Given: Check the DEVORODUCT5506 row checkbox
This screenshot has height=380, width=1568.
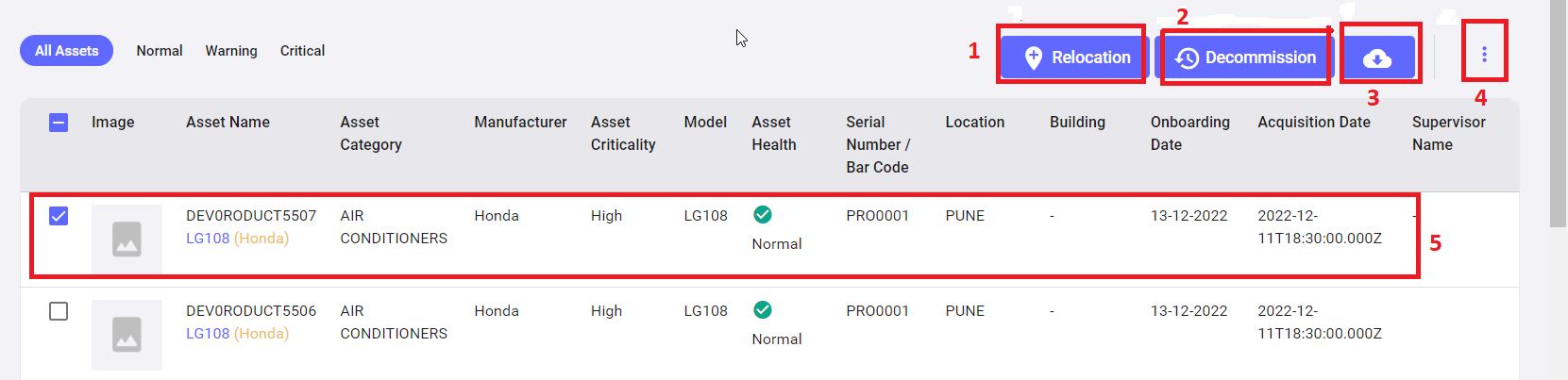Looking at the screenshot, I should 59,311.
